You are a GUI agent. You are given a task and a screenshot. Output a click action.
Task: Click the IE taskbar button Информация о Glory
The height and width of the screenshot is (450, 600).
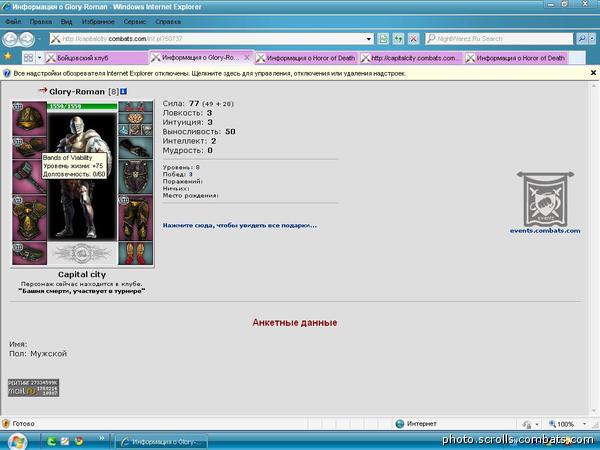coord(161,442)
